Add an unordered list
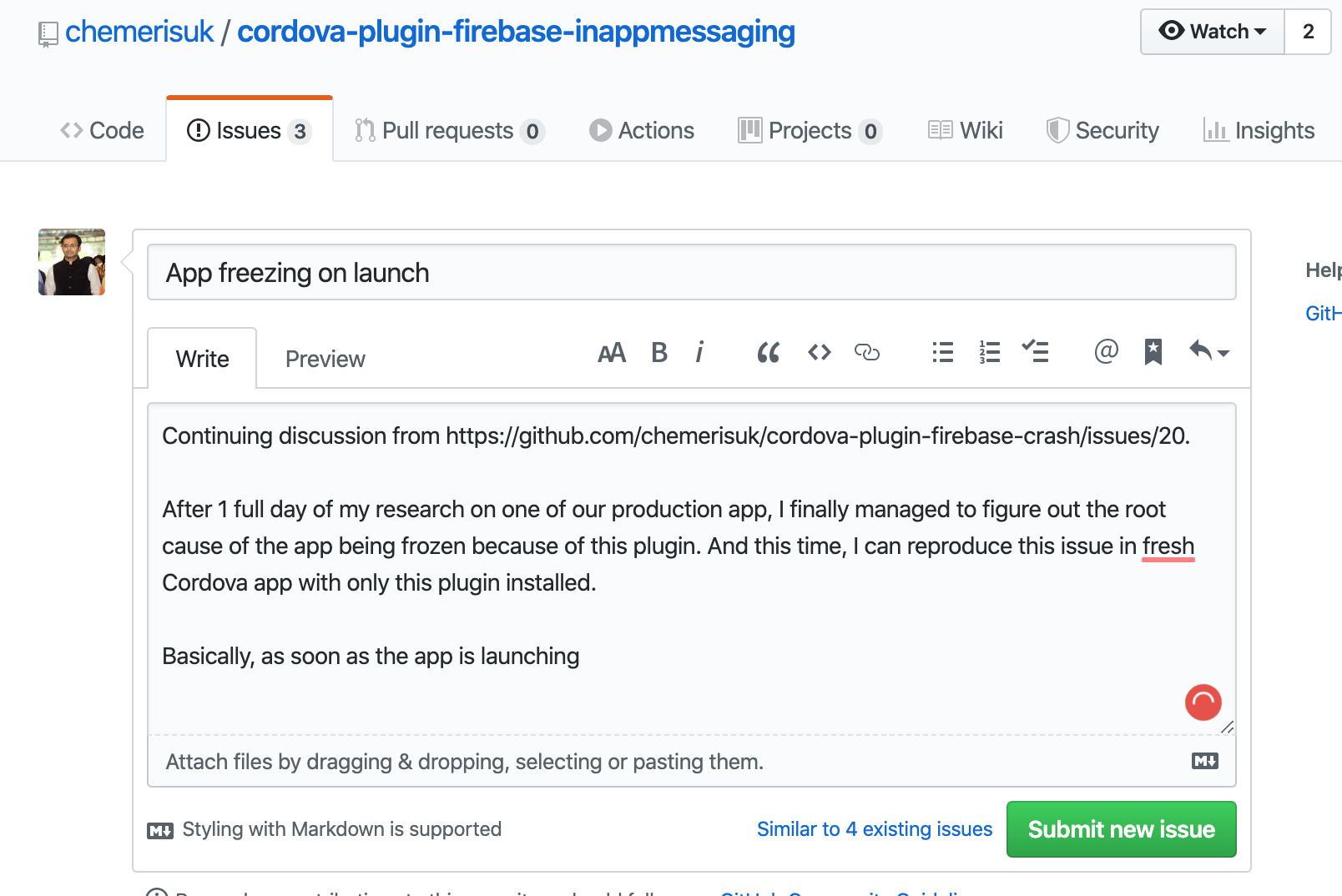Screen dimensions: 1342x896 [941, 352]
